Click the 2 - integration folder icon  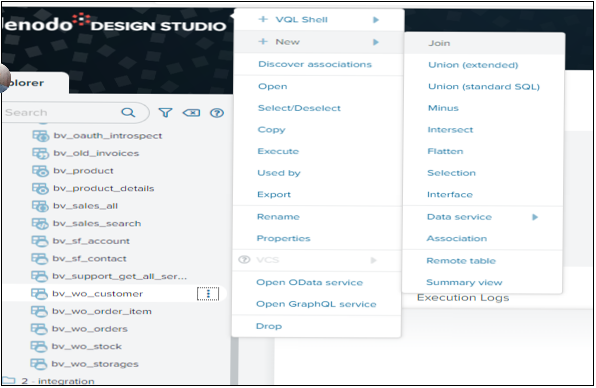[9, 380]
